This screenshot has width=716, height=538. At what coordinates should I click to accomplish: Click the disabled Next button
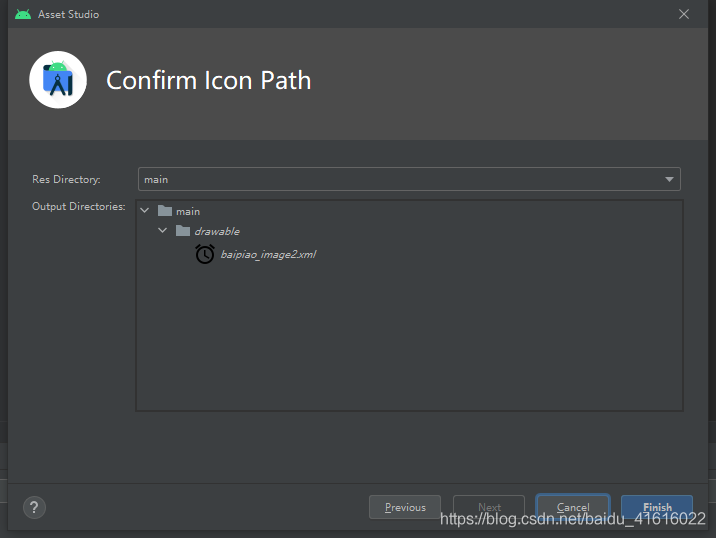489,507
